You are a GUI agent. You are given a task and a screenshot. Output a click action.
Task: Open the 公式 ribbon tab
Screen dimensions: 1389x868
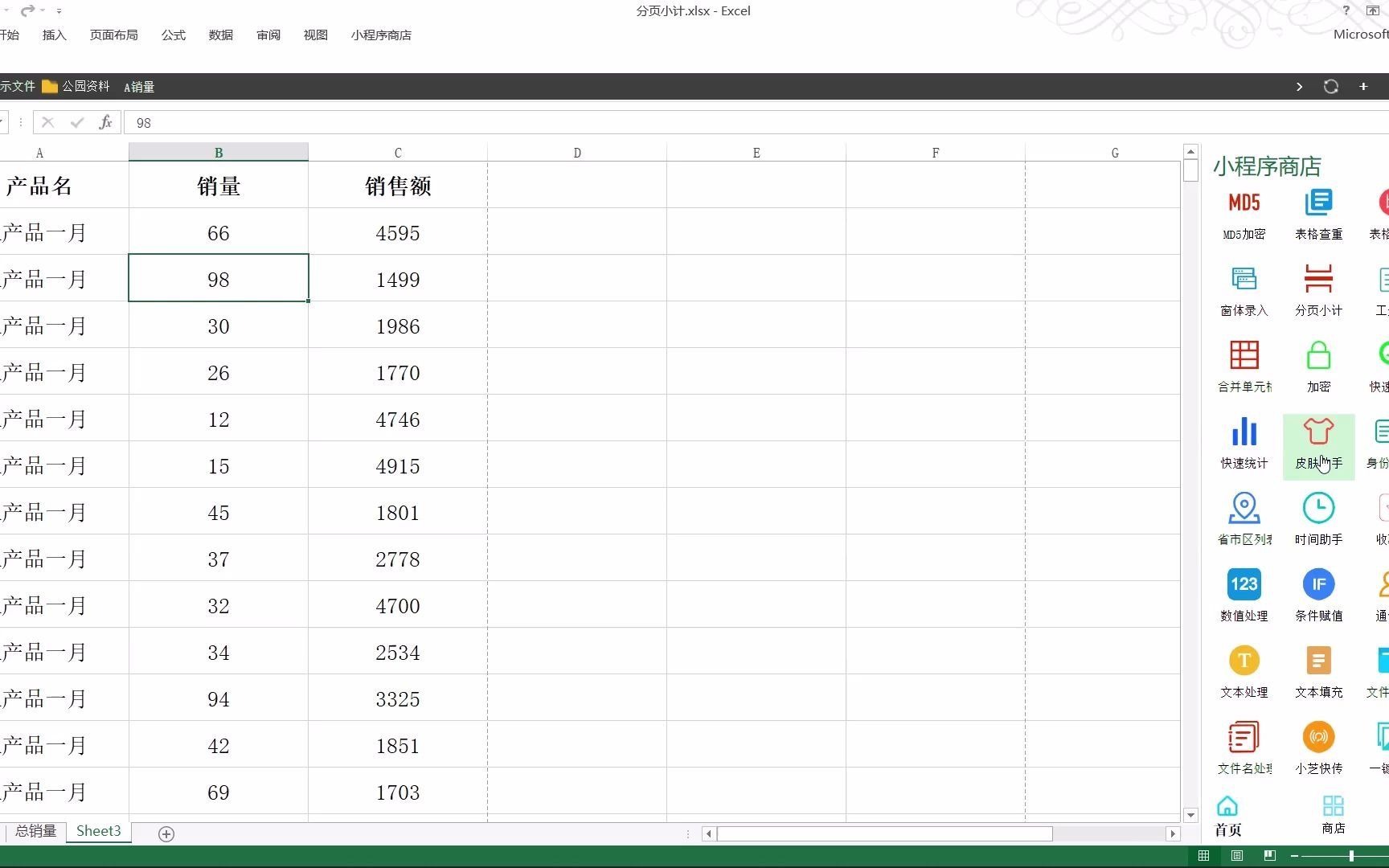pos(173,35)
